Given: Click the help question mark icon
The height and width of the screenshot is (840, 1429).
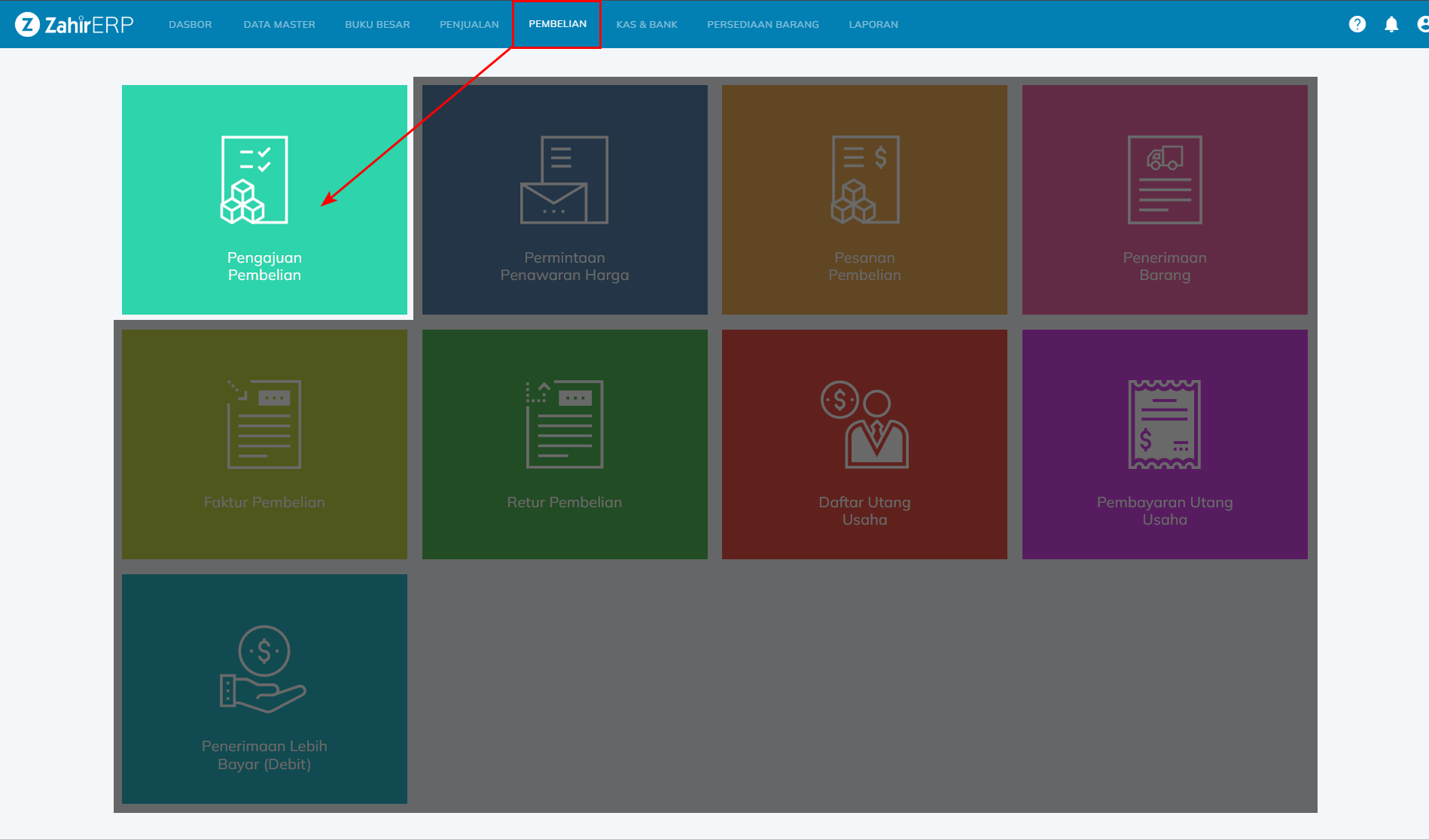Looking at the screenshot, I should tap(1357, 24).
